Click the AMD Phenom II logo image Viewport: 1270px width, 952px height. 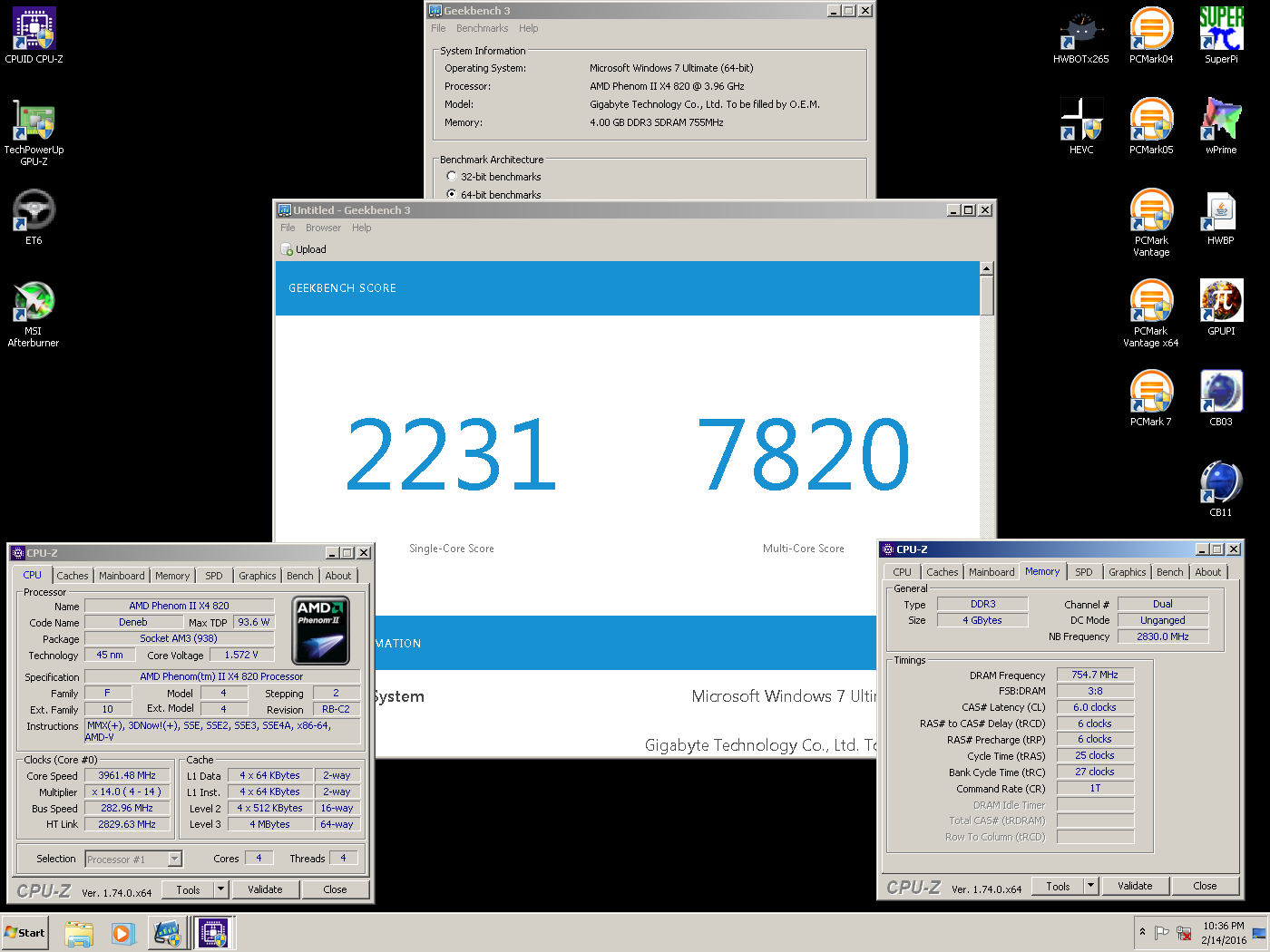[x=320, y=630]
